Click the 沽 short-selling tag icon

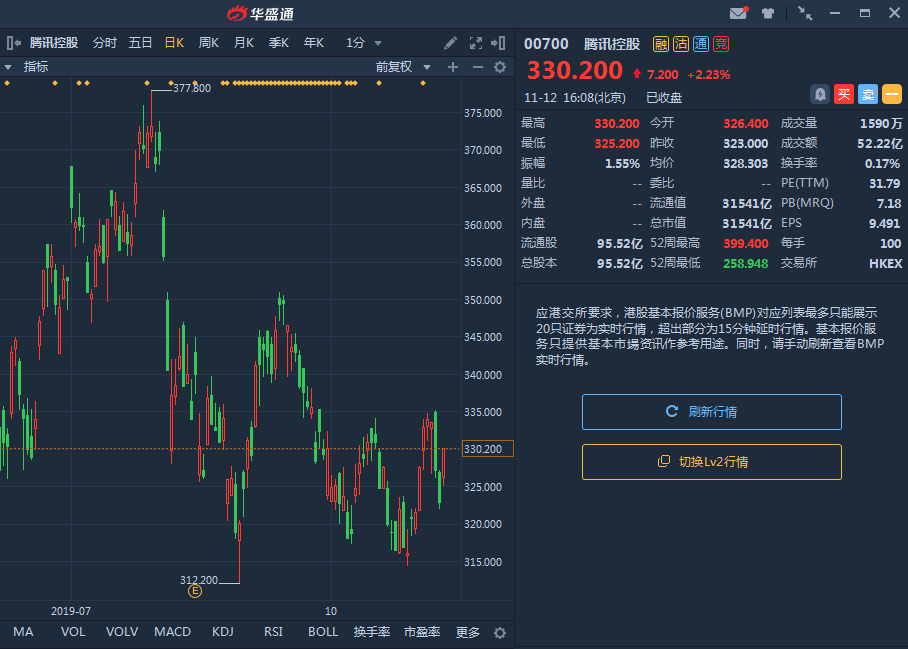click(681, 44)
